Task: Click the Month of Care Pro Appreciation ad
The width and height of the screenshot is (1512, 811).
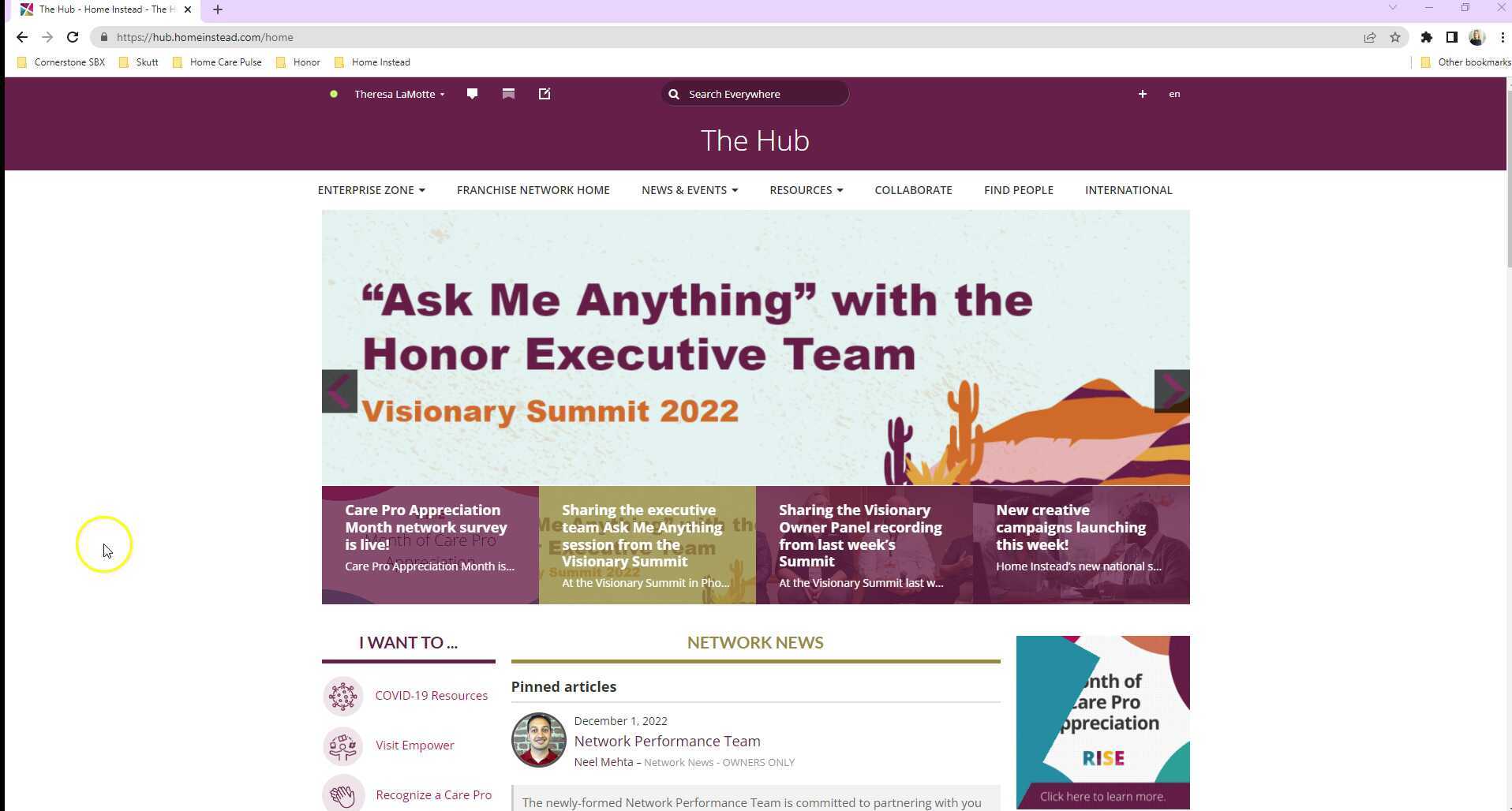Action: (x=1102, y=723)
